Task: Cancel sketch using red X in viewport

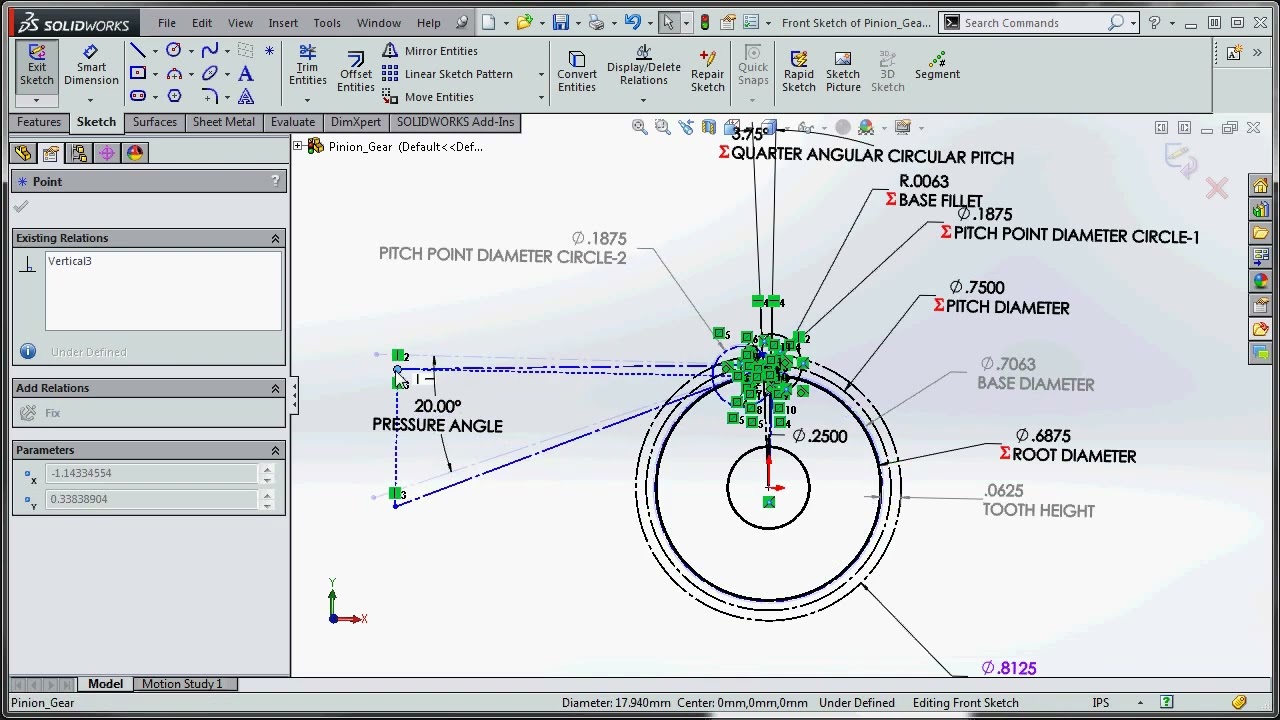Action: (1216, 188)
